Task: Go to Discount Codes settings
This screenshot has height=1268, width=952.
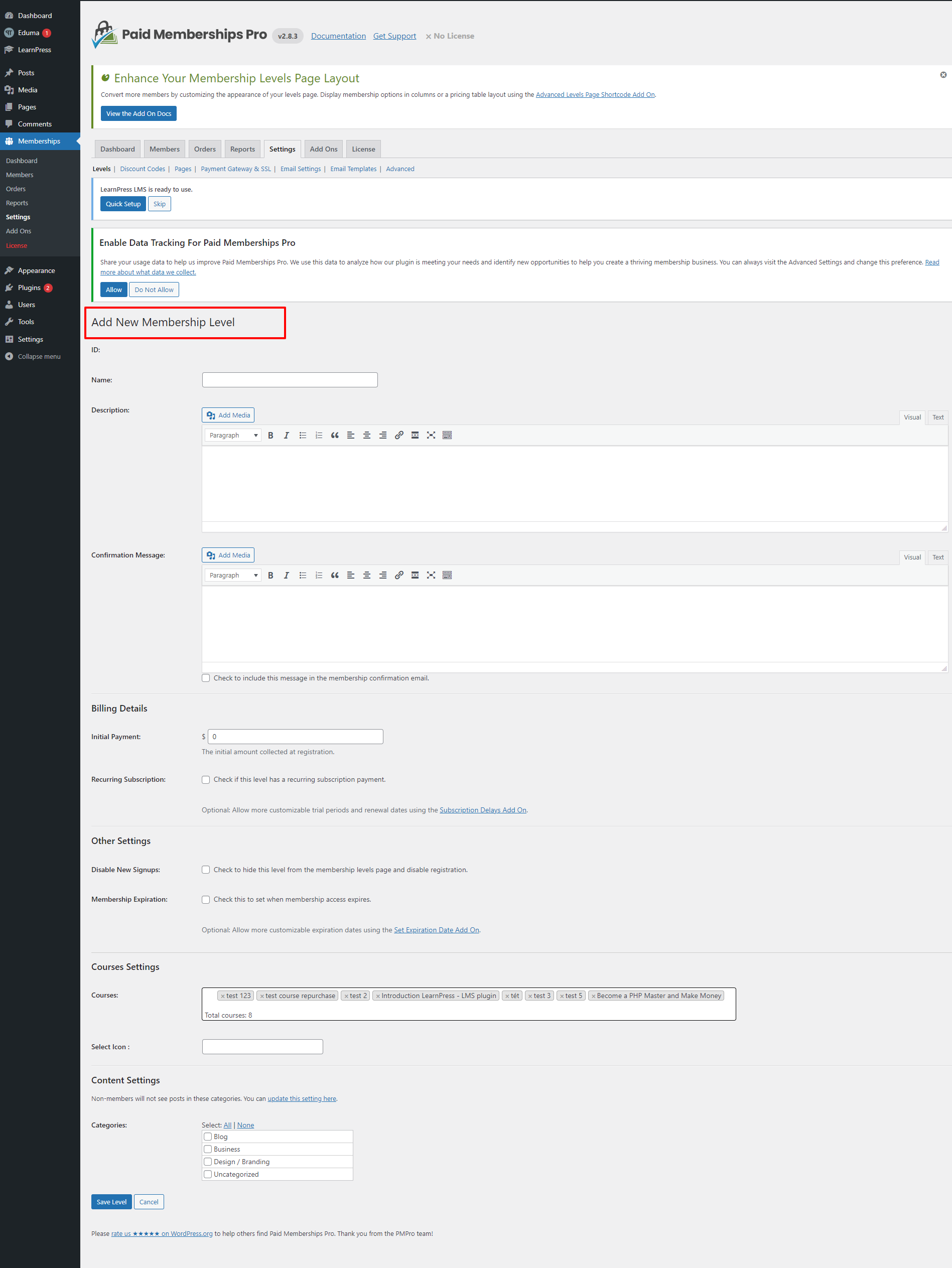Action: click(x=143, y=169)
